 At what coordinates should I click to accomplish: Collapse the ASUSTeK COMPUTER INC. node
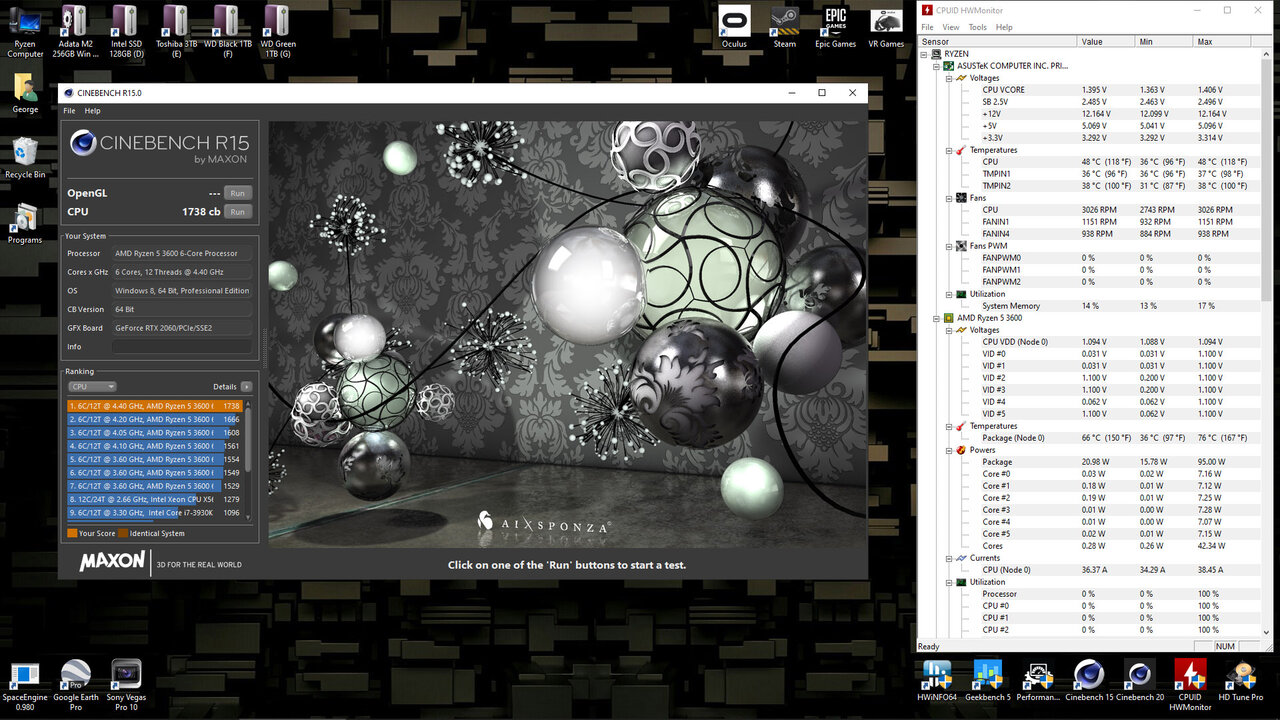pos(937,66)
